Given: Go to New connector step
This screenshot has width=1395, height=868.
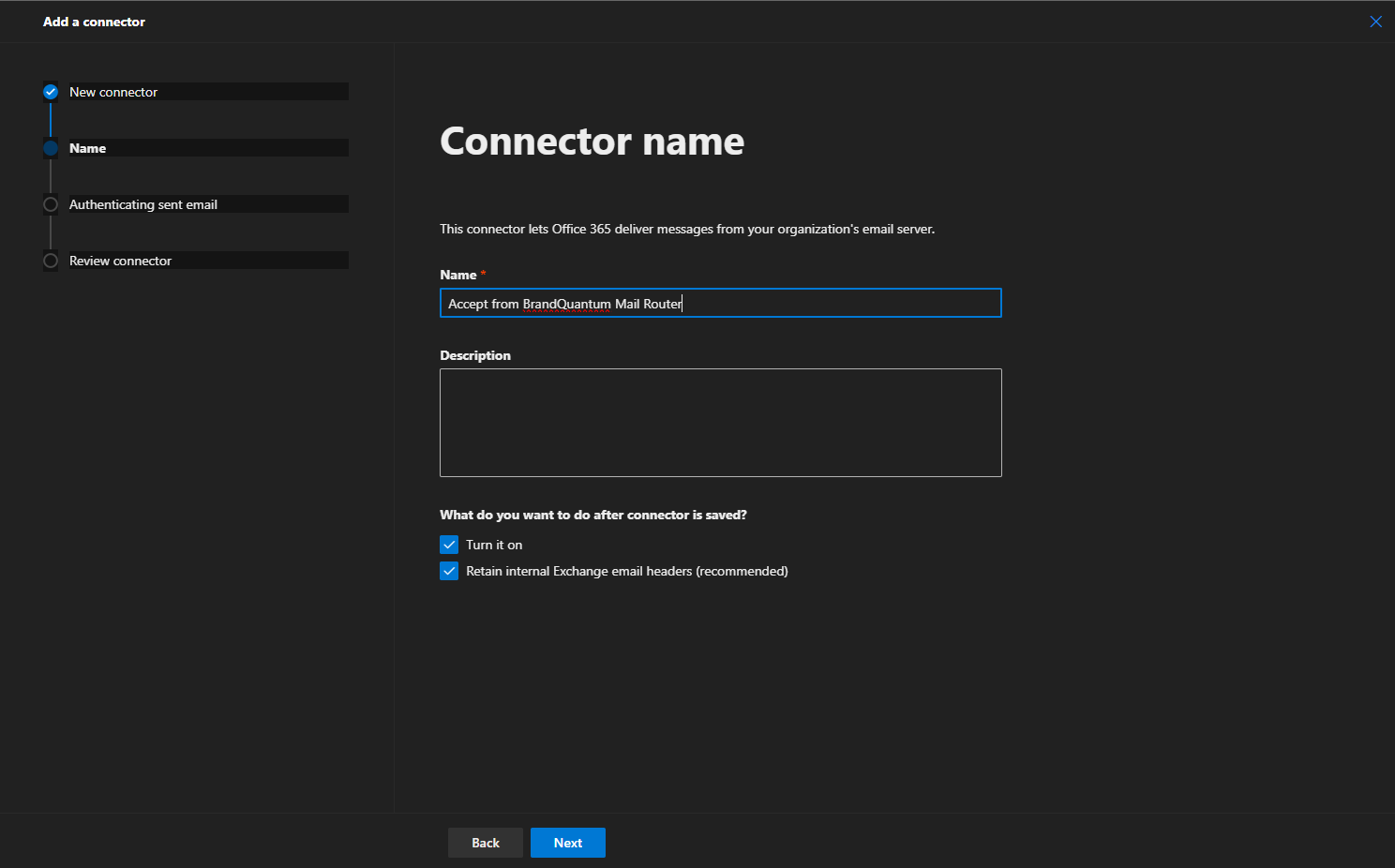Looking at the screenshot, I should point(113,92).
